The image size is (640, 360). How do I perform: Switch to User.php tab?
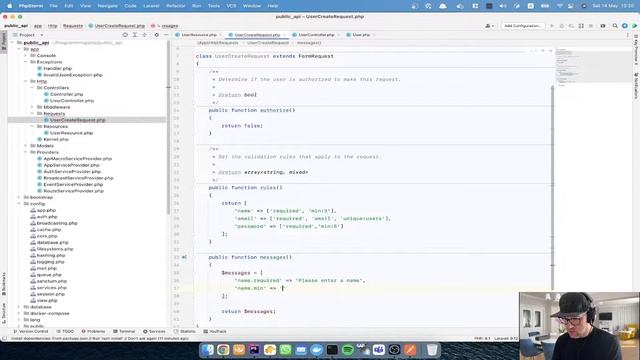(361, 35)
